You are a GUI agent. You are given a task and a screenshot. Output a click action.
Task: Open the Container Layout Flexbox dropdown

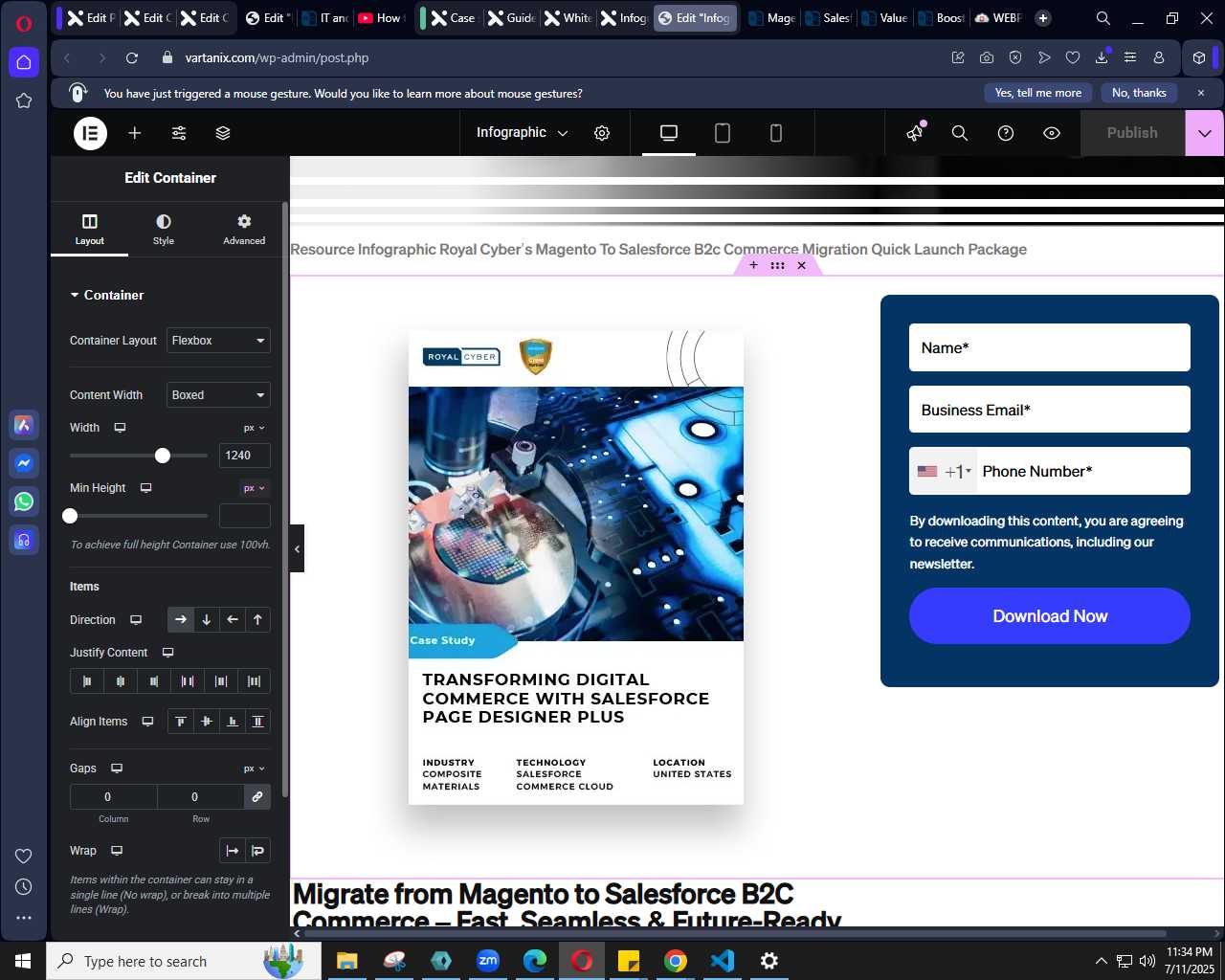pyautogui.click(x=218, y=341)
